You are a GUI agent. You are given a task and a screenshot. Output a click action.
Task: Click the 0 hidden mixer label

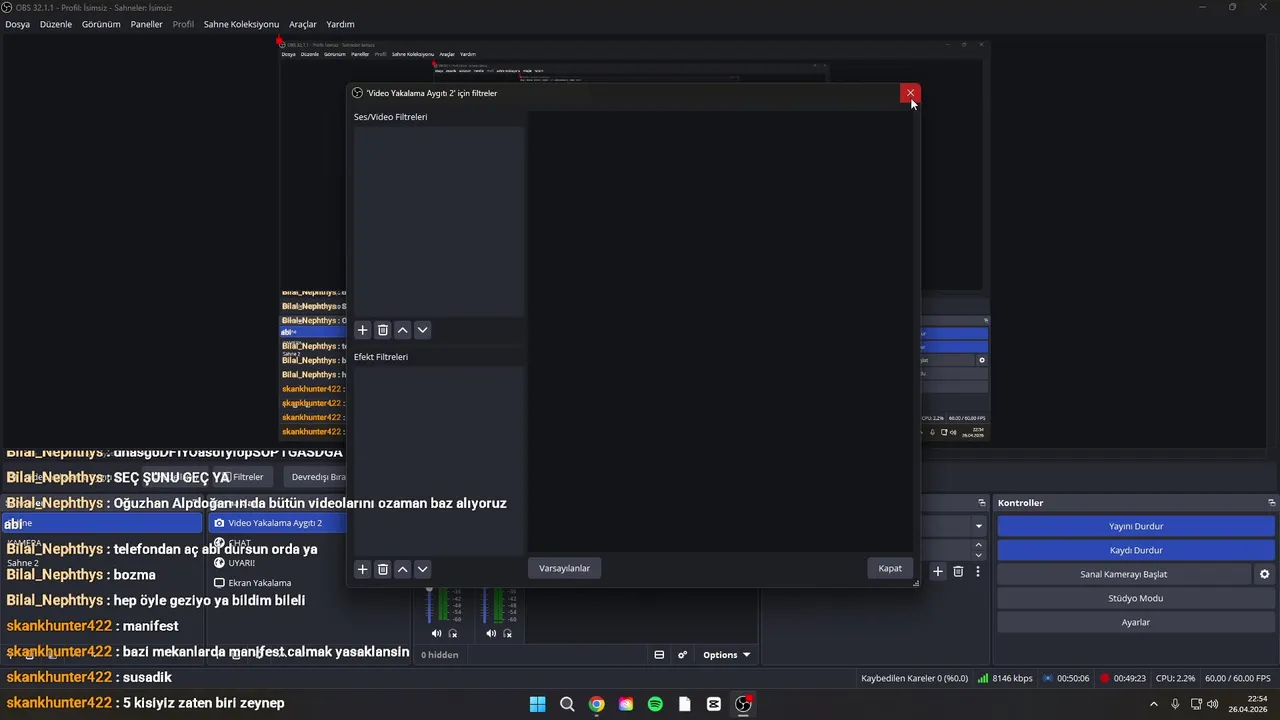439,655
